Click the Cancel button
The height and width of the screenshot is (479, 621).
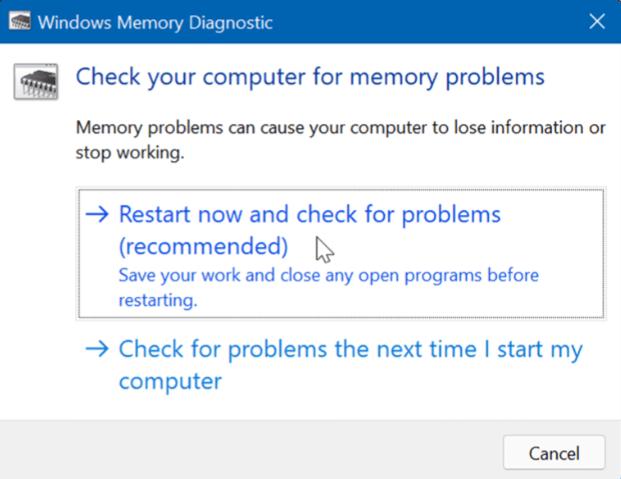[x=554, y=453]
